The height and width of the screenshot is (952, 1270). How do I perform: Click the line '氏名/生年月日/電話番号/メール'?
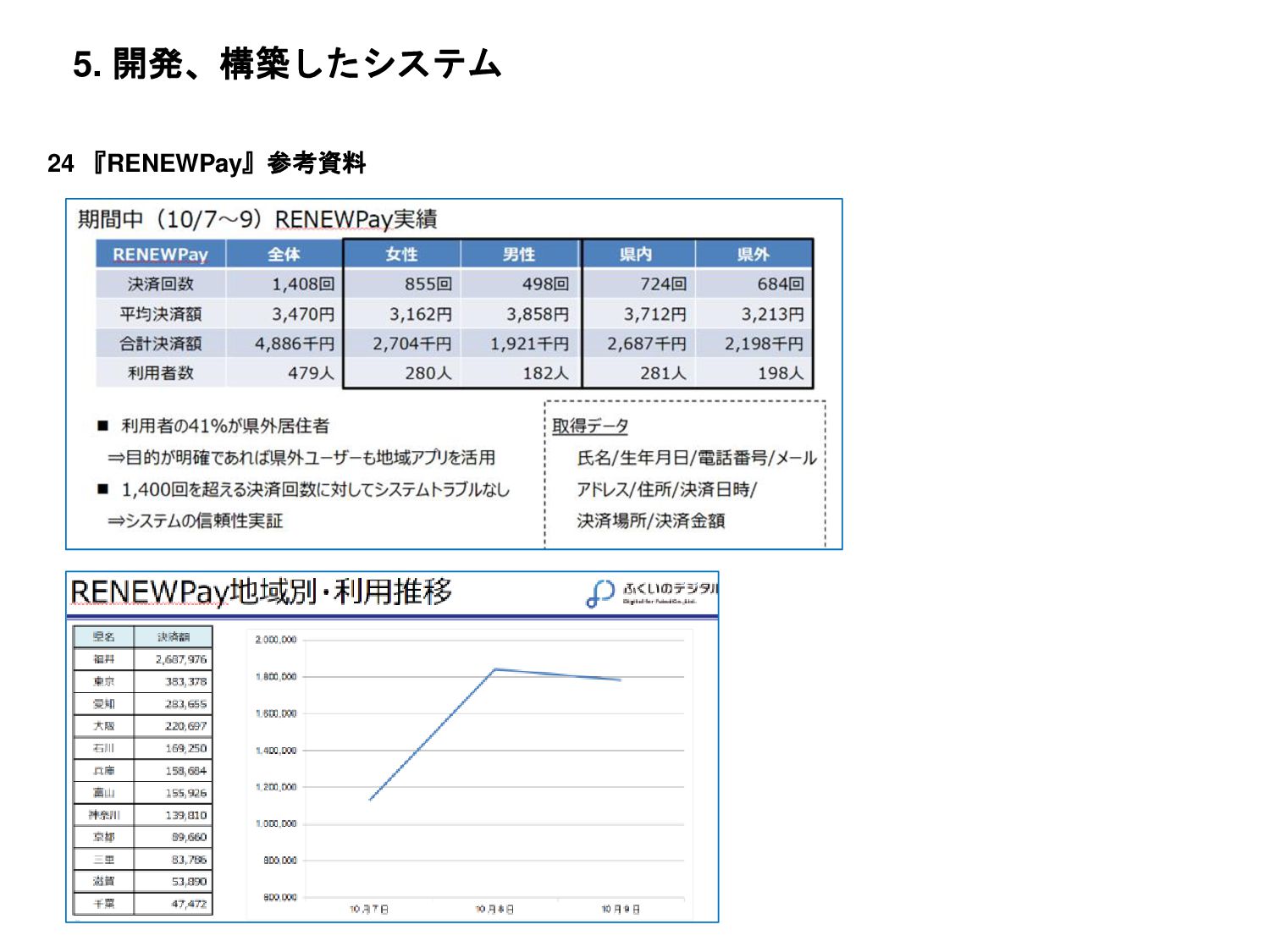pos(697,458)
